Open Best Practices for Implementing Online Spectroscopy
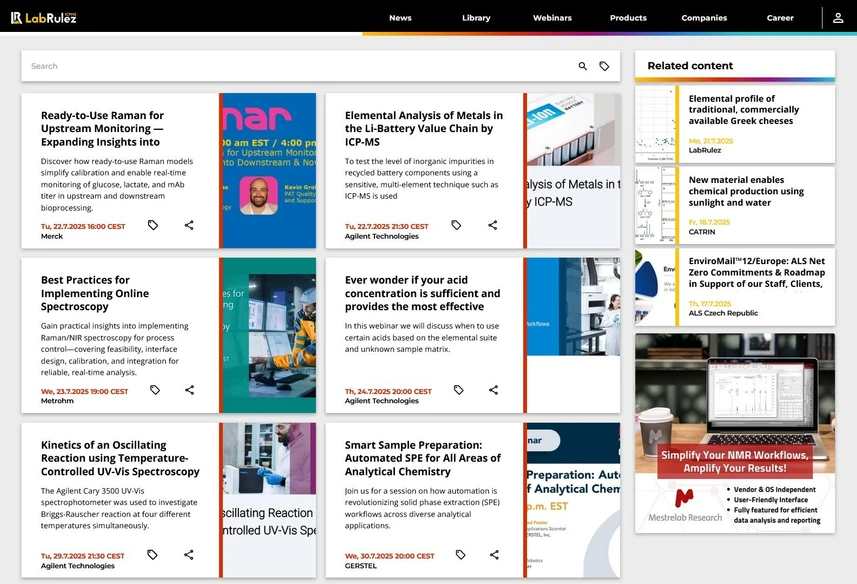857x584 pixels. coord(95,293)
